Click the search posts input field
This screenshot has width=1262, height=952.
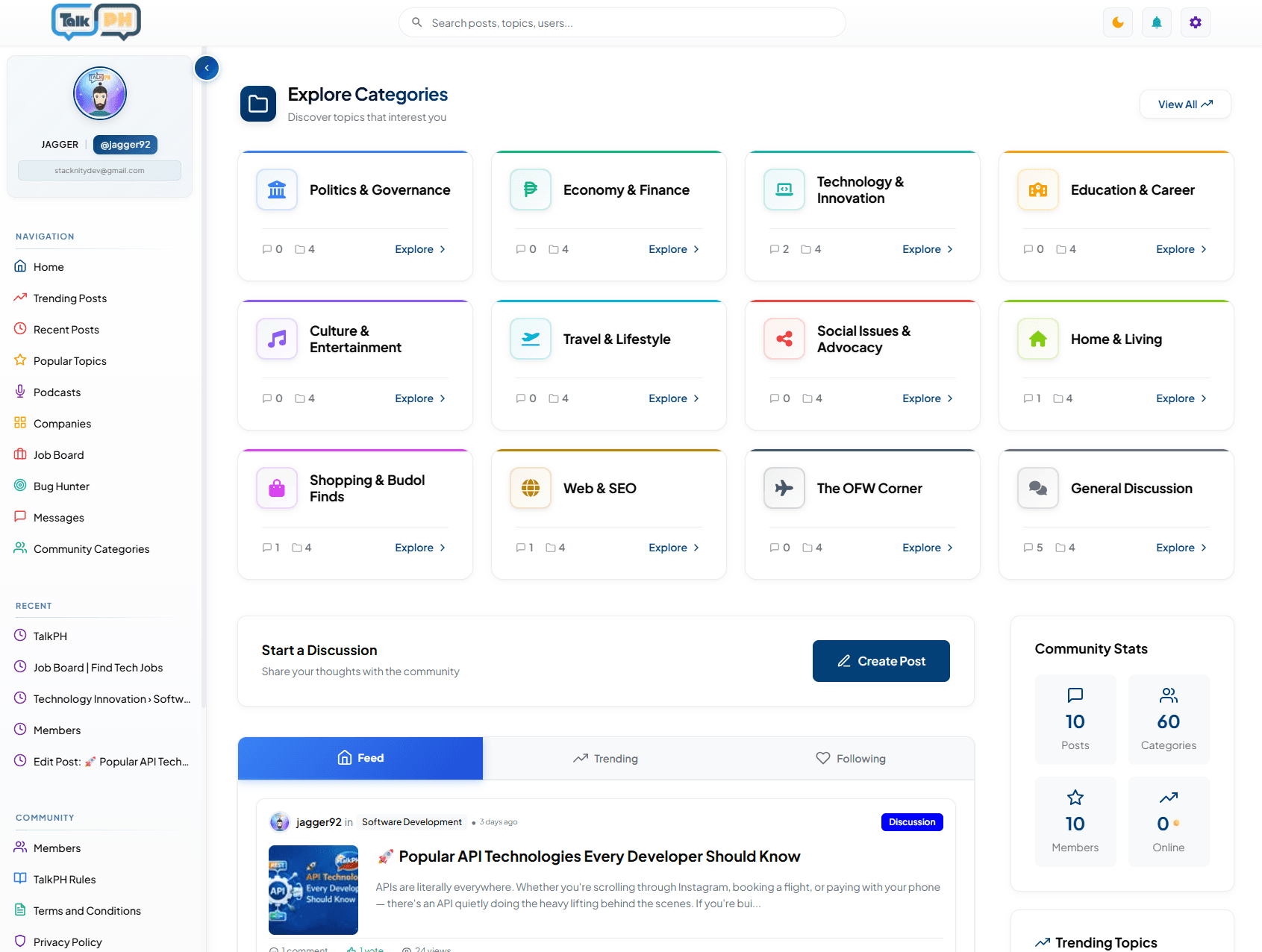coord(622,22)
